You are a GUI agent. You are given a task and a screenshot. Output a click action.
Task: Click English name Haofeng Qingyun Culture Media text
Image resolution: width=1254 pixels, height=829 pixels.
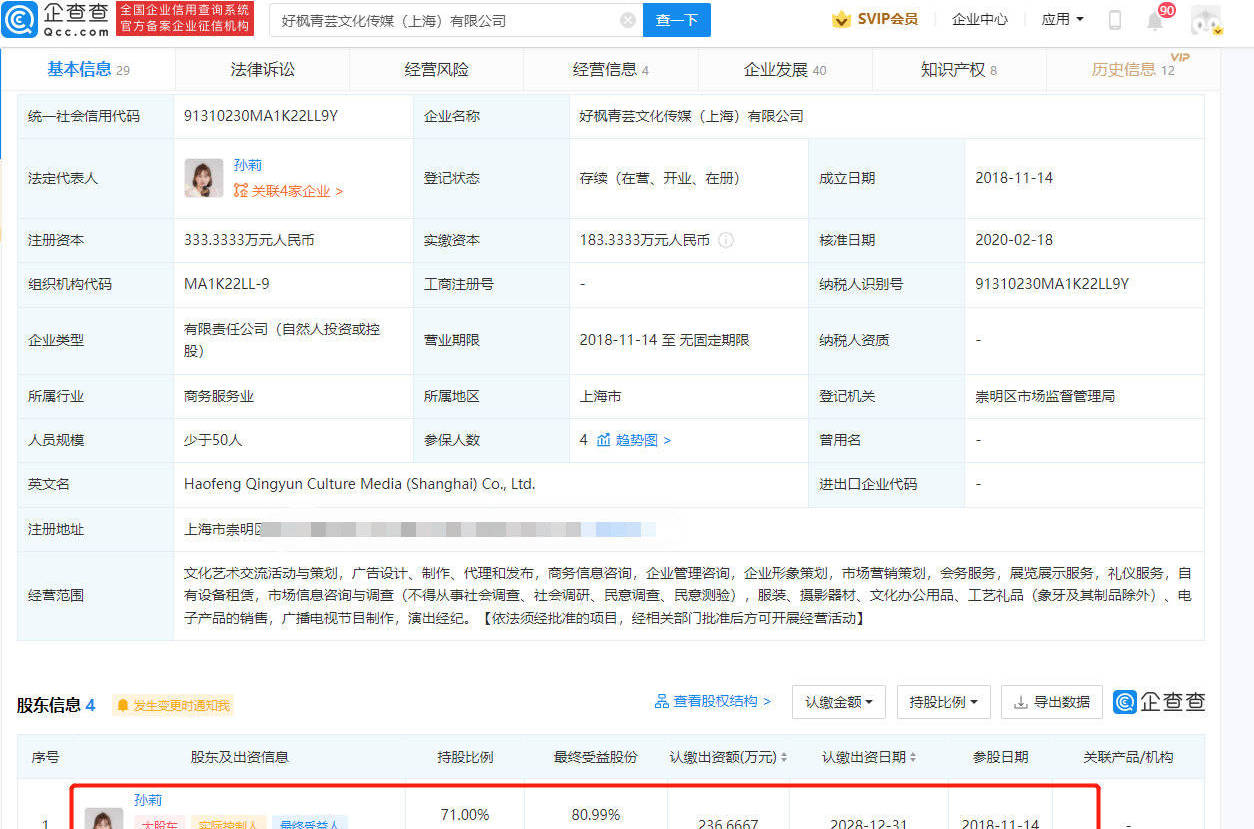pos(360,484)
